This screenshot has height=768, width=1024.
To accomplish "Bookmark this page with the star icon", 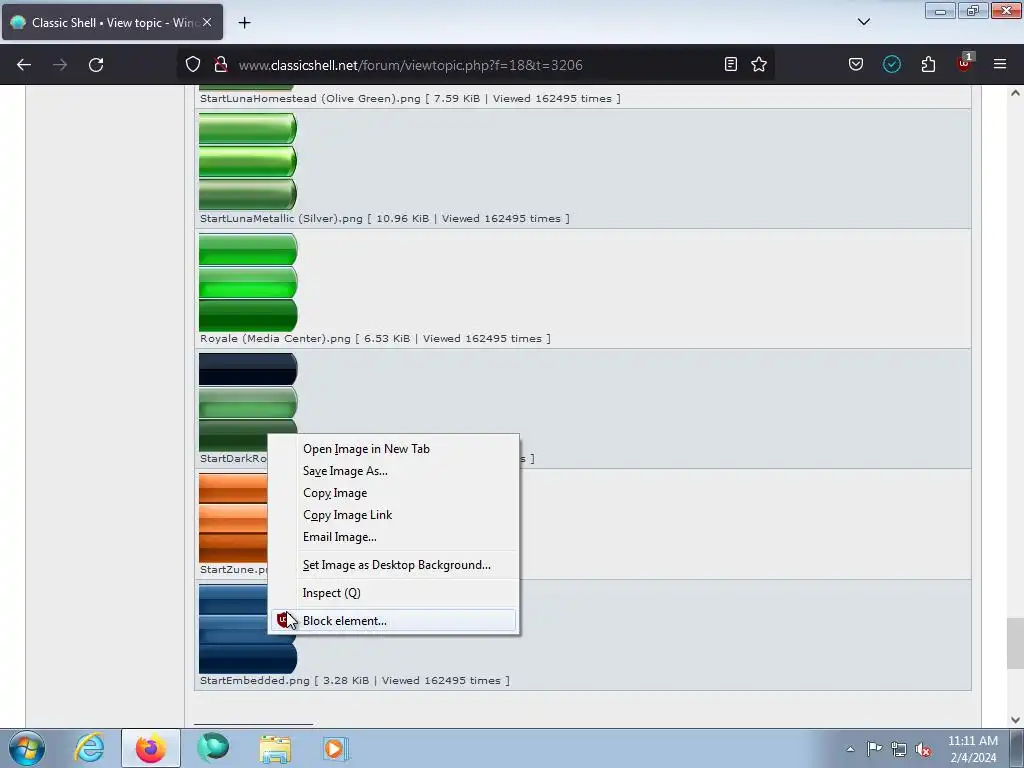I will point(759,65).
